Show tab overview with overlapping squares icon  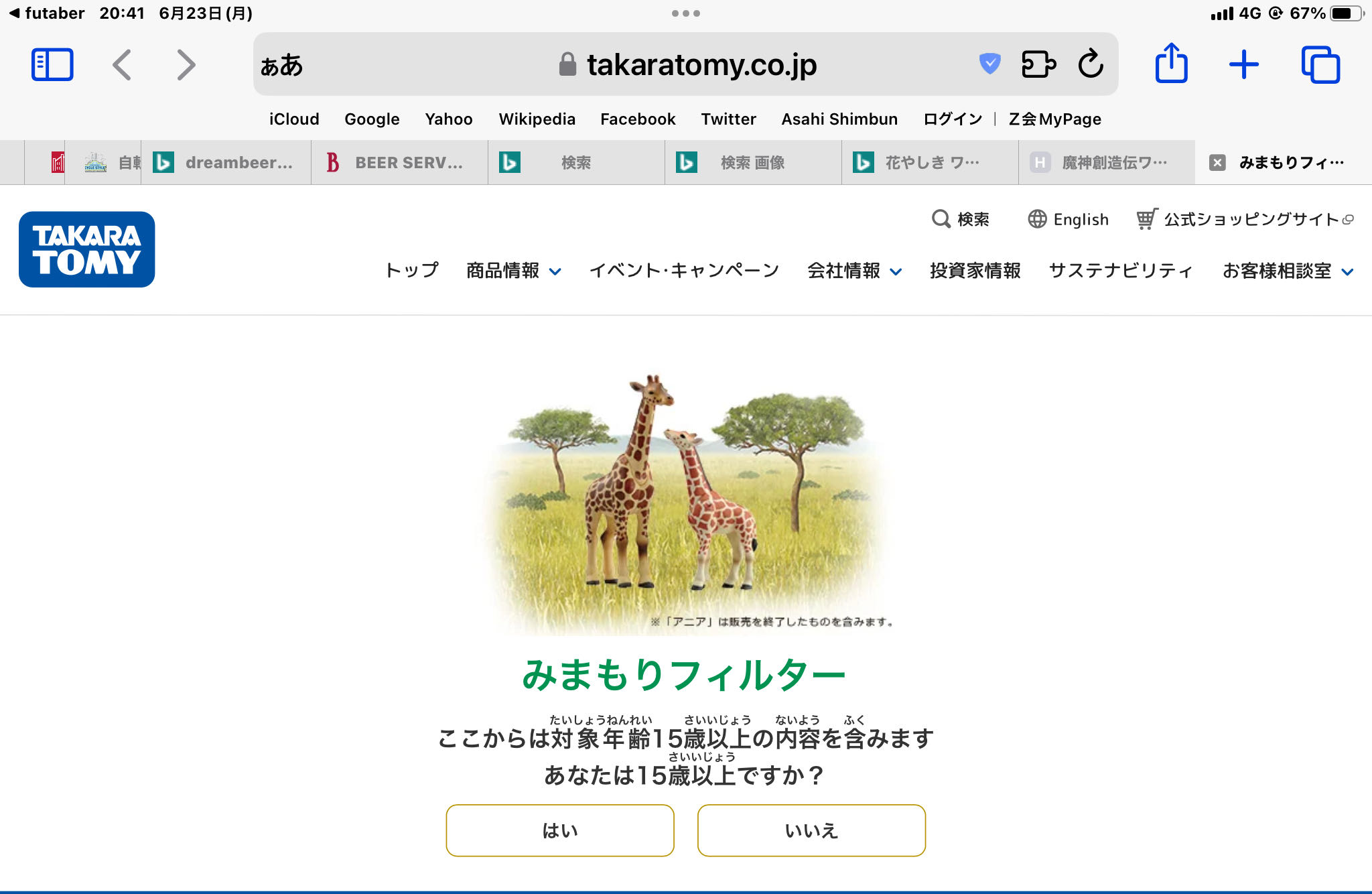(1320, 65)
